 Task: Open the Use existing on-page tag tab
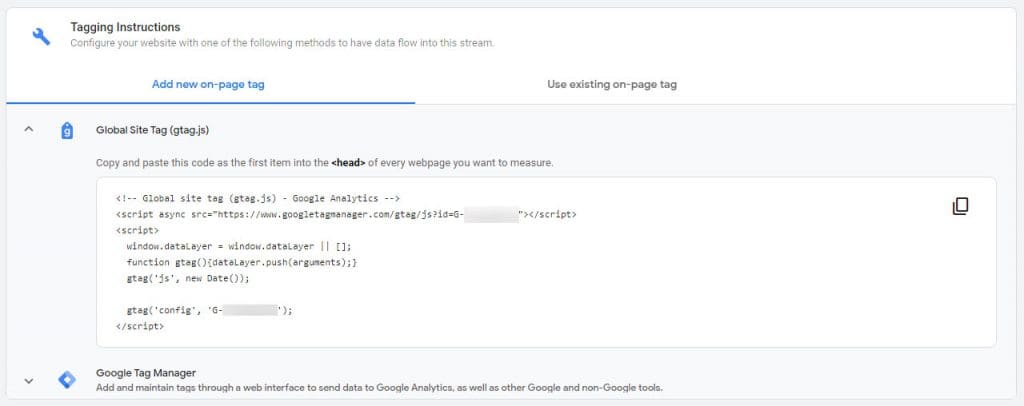tap(612, 84)
